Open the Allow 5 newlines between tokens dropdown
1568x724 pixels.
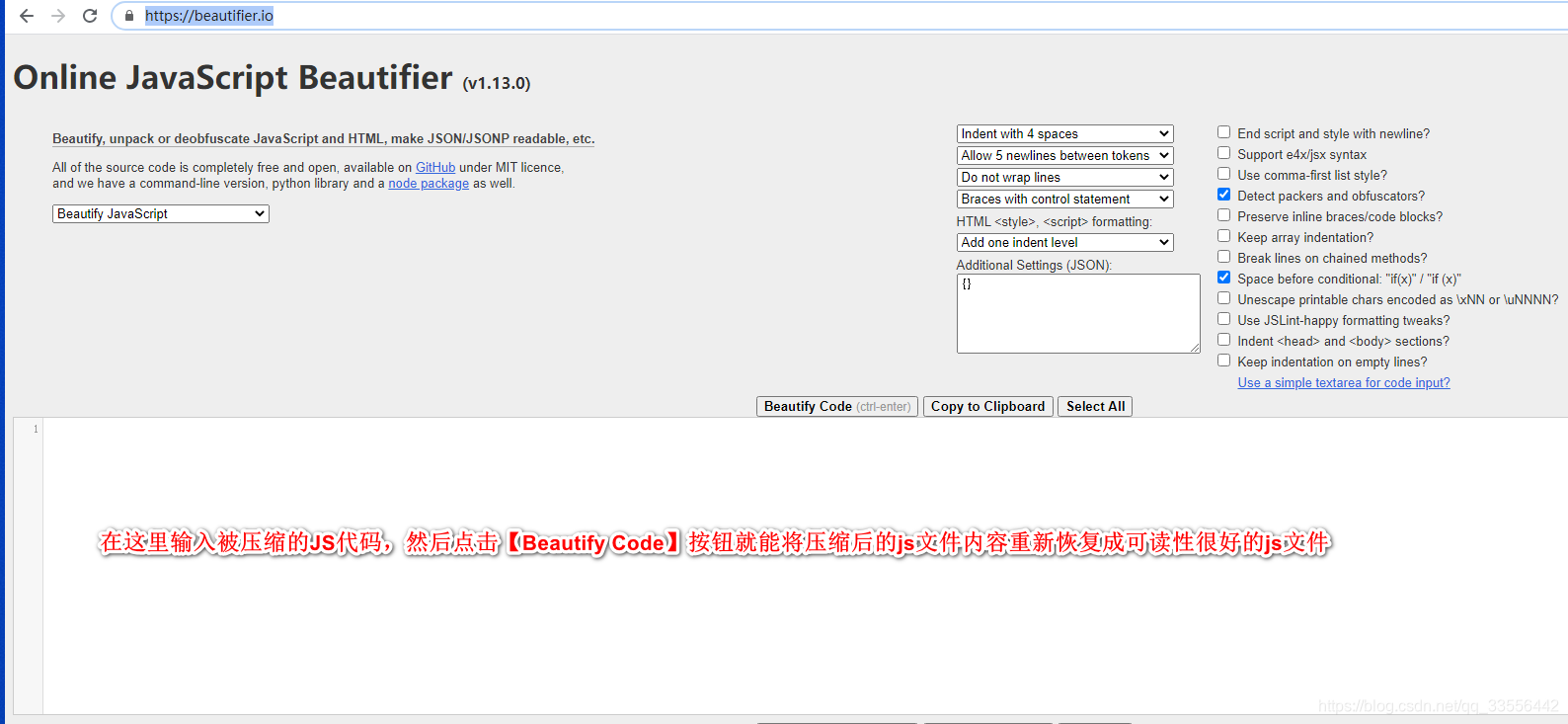[x=1064, y=155]
